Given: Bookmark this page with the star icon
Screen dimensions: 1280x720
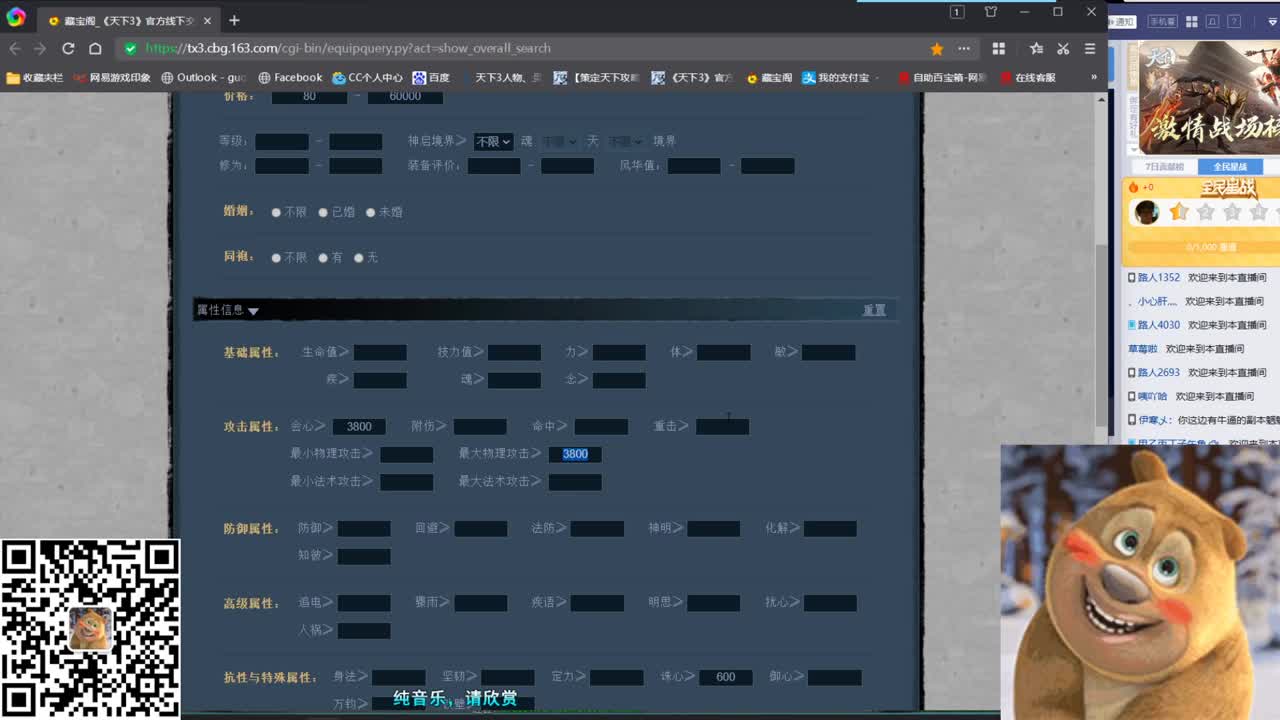Looking at the screenshot, I should (937, 48).
